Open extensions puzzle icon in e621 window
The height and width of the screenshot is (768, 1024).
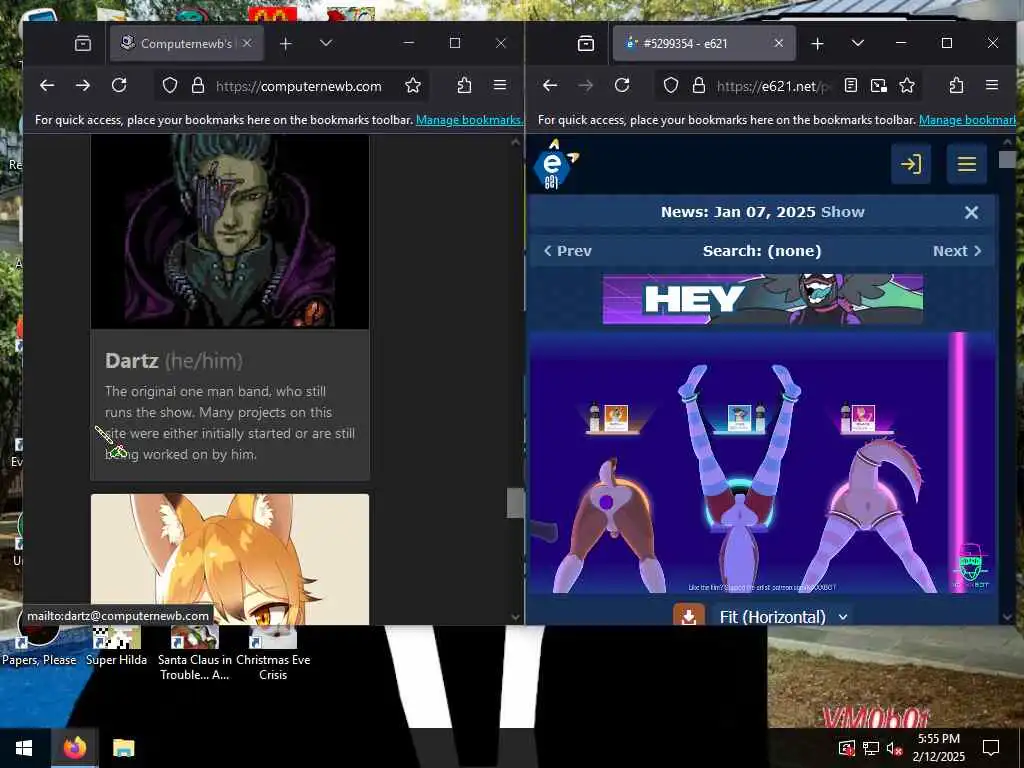pos(956,86)
